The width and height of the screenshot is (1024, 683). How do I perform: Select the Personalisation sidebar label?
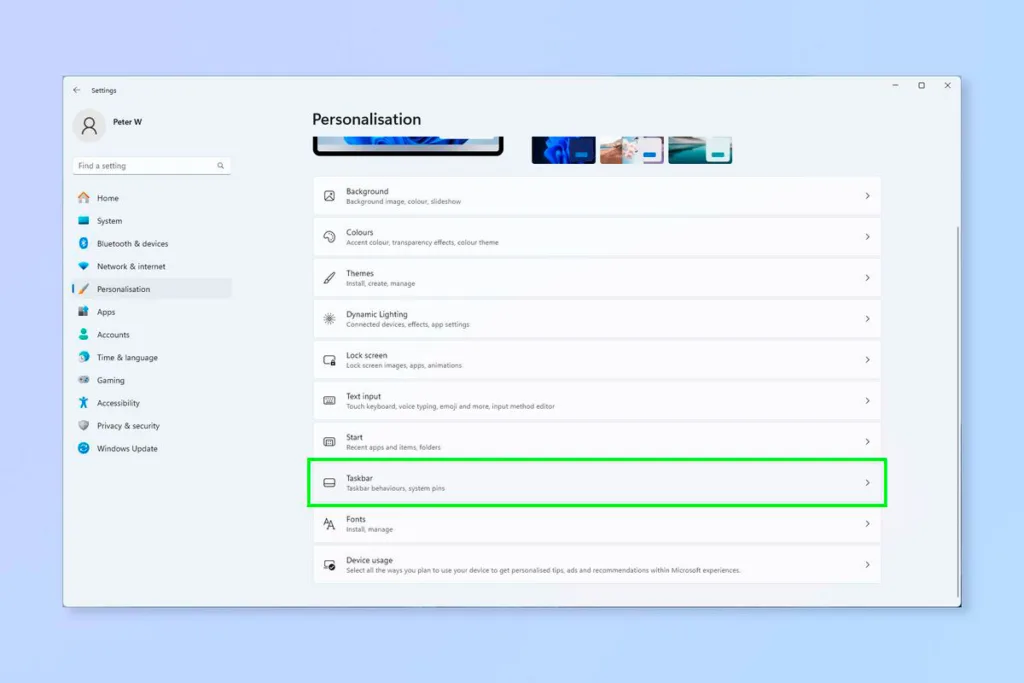[x=123, y=289]
